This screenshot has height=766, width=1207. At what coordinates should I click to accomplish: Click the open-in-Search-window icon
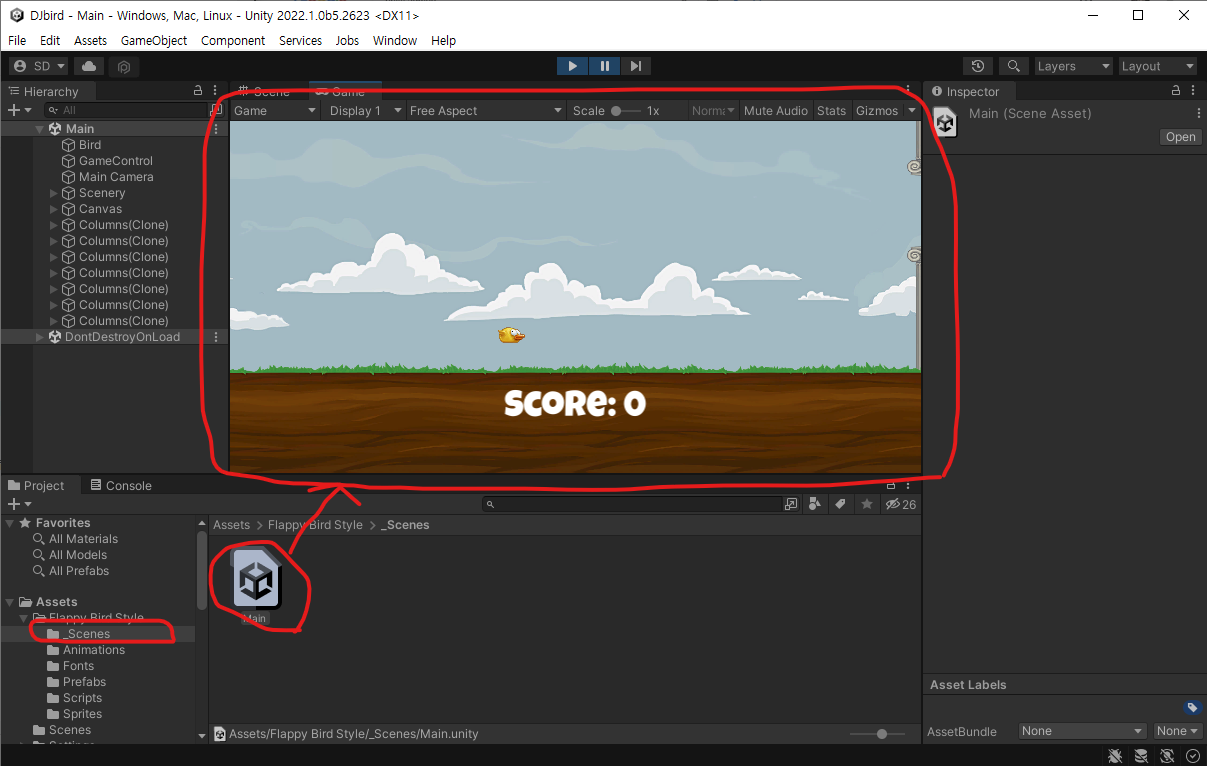791,504
